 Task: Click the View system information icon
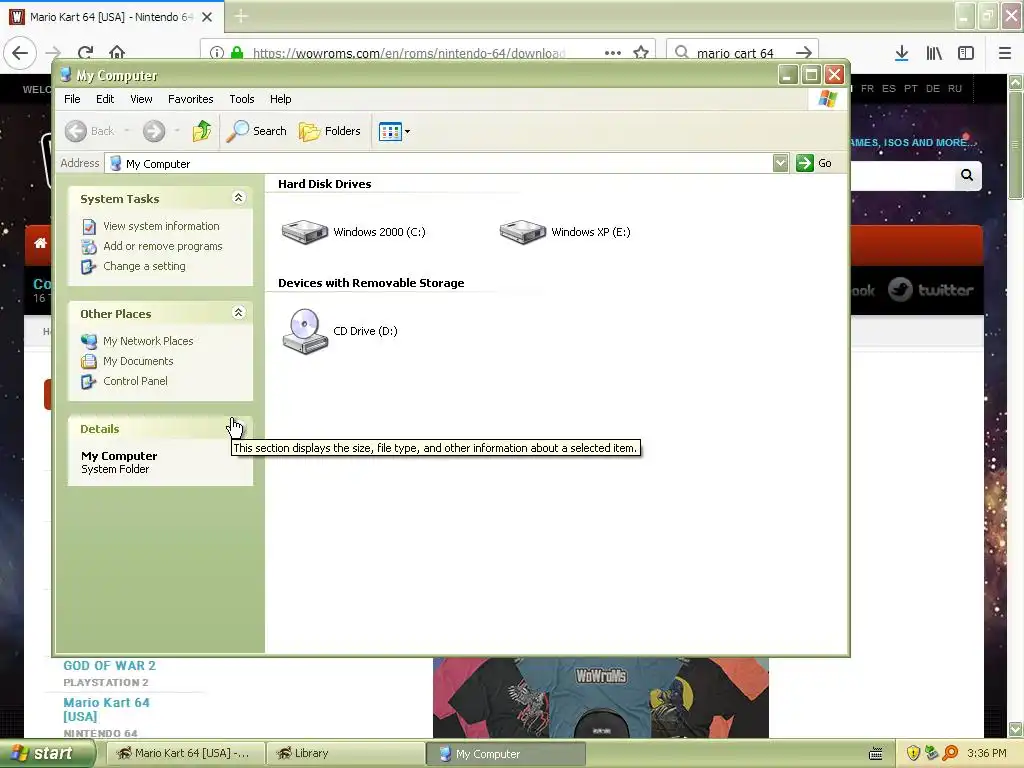[89, 227]
